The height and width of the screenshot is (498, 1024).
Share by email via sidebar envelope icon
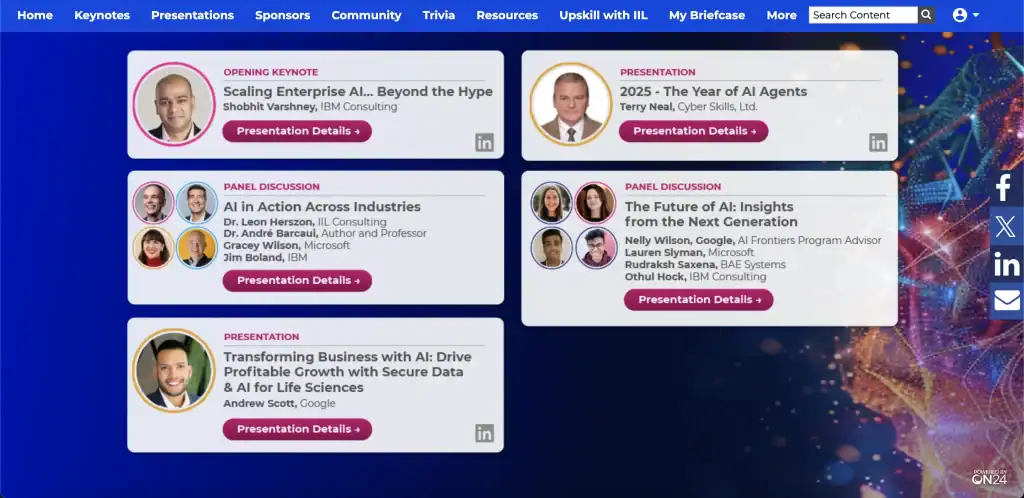pyautogui.click(x=1006, y=301)
